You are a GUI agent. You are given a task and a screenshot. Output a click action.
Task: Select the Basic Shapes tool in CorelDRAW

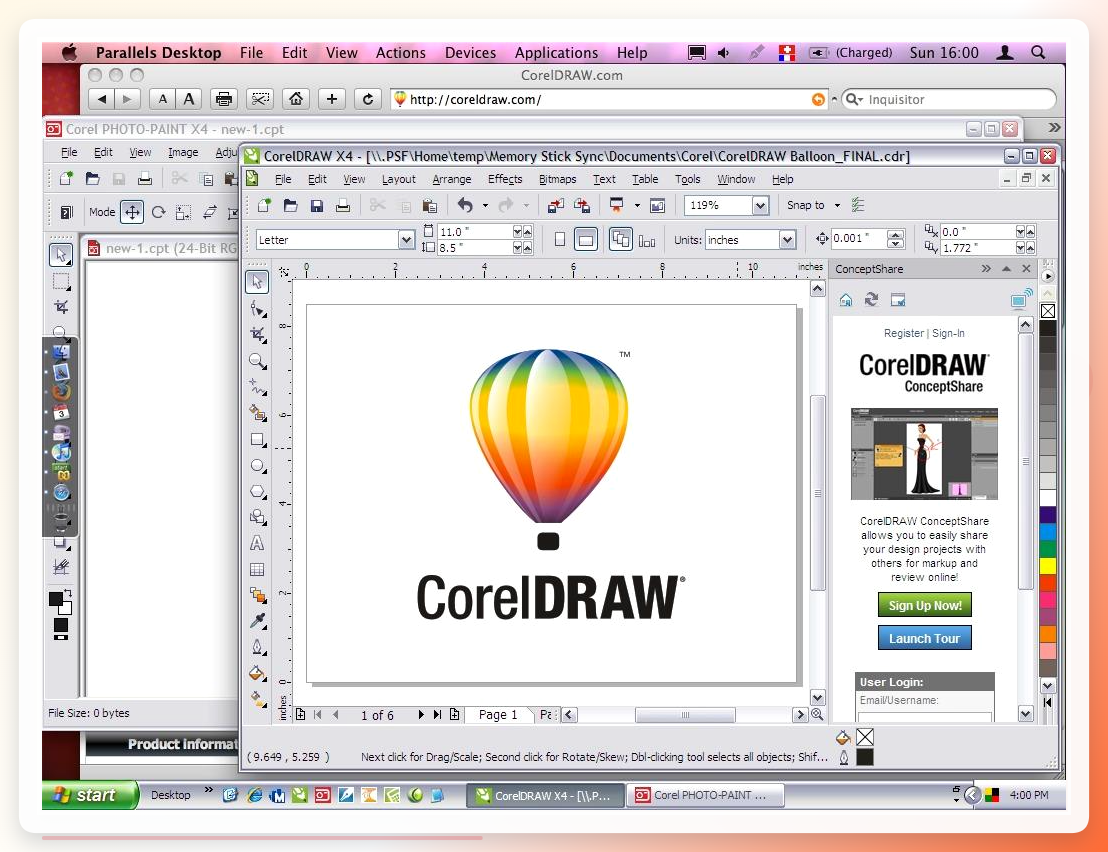257,517
